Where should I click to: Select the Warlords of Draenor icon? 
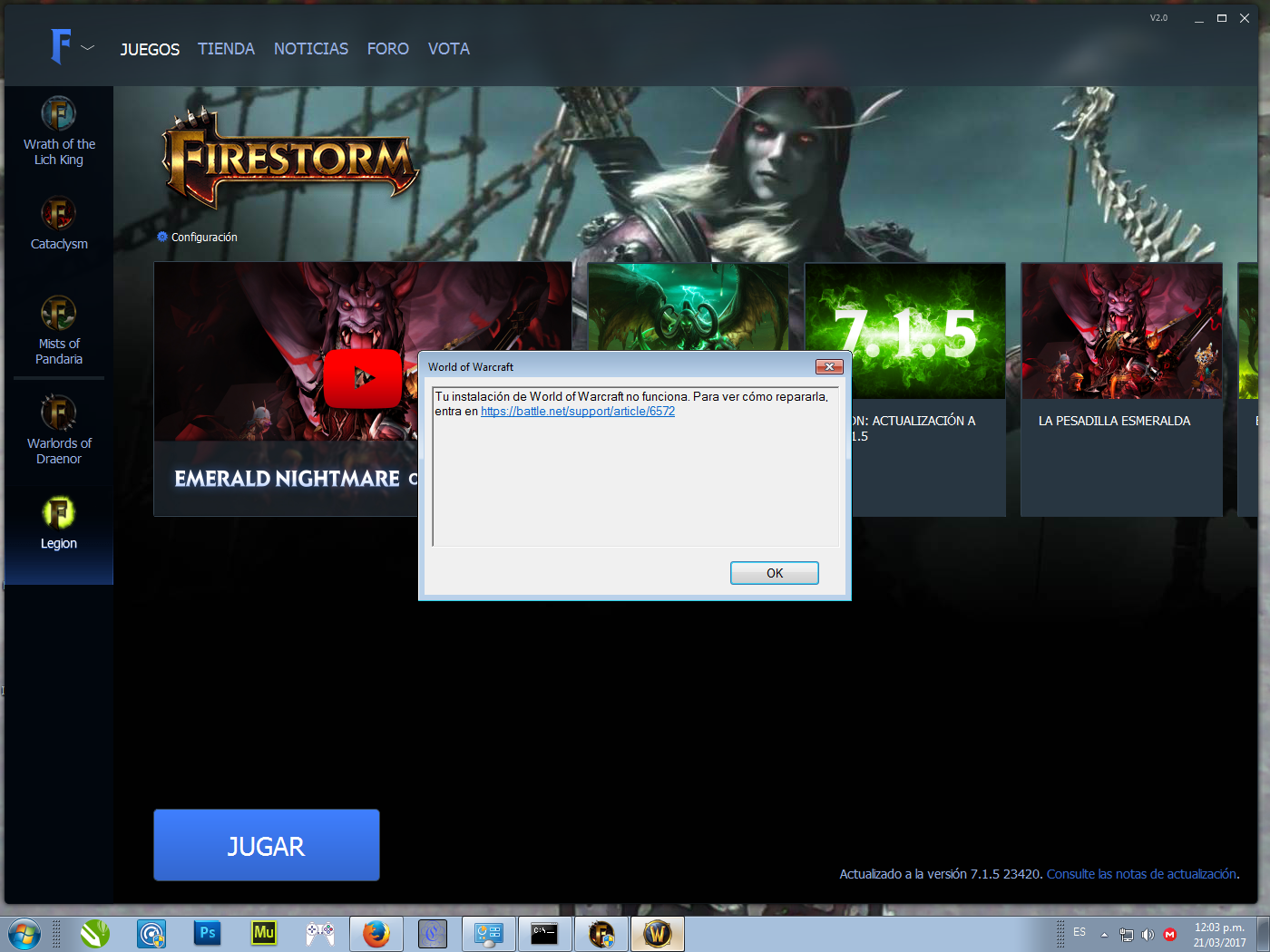pos(58,413)
